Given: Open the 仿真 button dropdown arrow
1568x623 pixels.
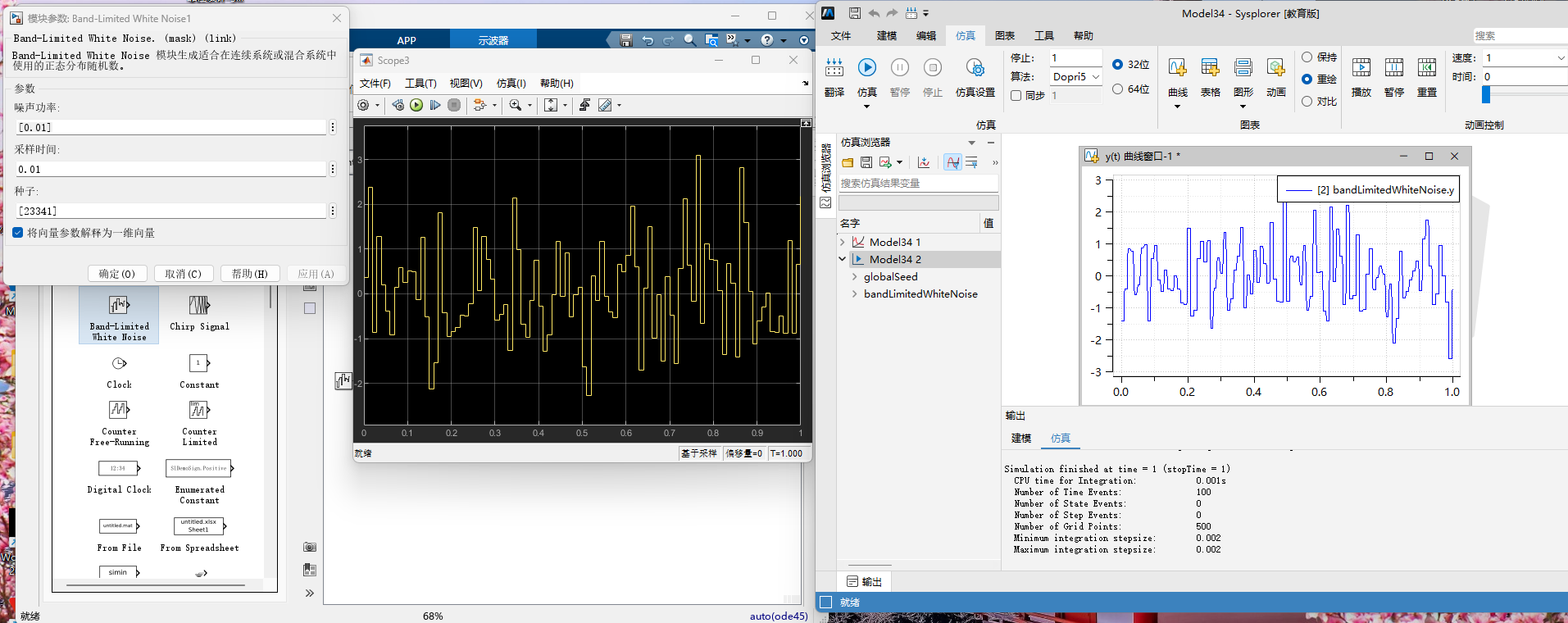Looking at the screenshot, I should [x=866, y=107].
